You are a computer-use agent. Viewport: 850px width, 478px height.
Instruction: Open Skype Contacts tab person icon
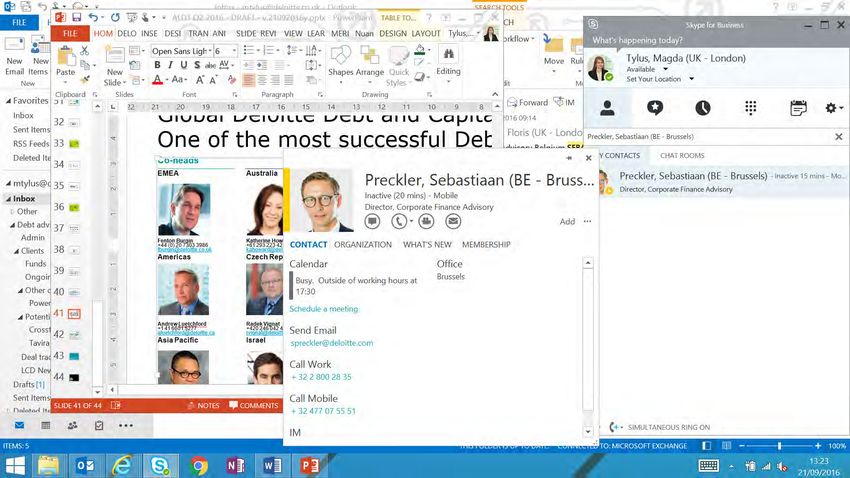click(607, 108)
